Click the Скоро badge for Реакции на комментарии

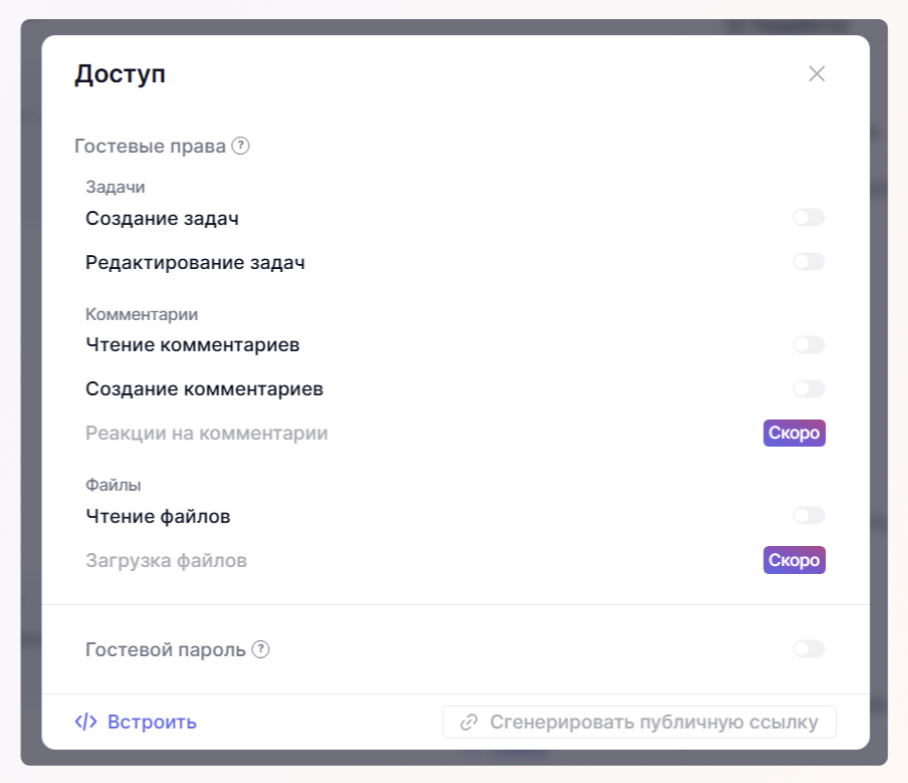tap(794, 433)
